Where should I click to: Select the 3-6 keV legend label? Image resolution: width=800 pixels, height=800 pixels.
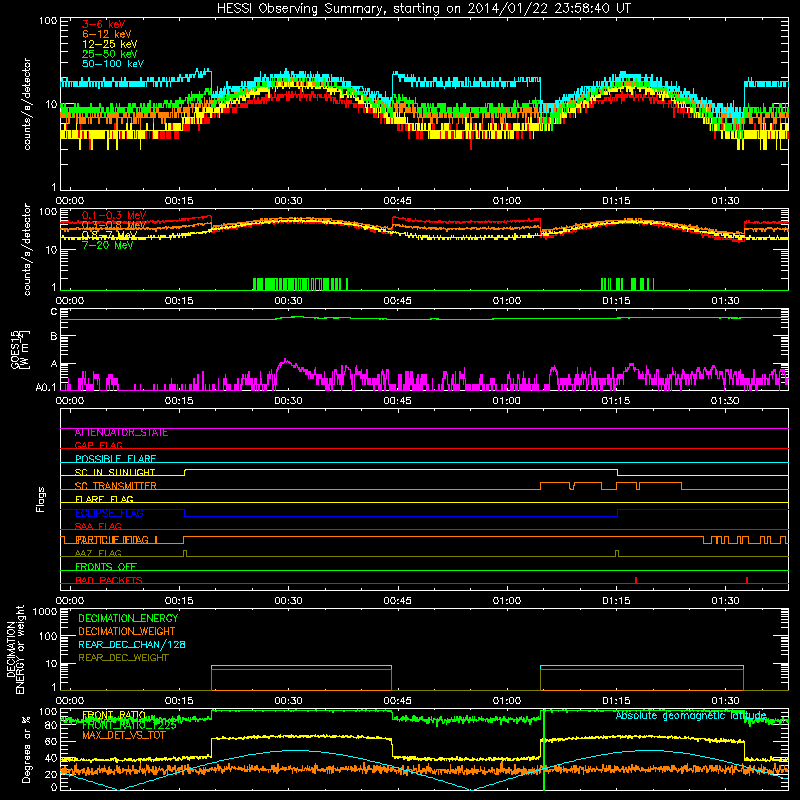(103, 24)
